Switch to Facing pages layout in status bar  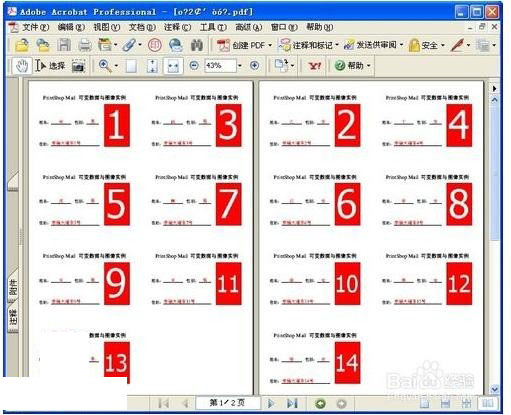tap(487, 403)
